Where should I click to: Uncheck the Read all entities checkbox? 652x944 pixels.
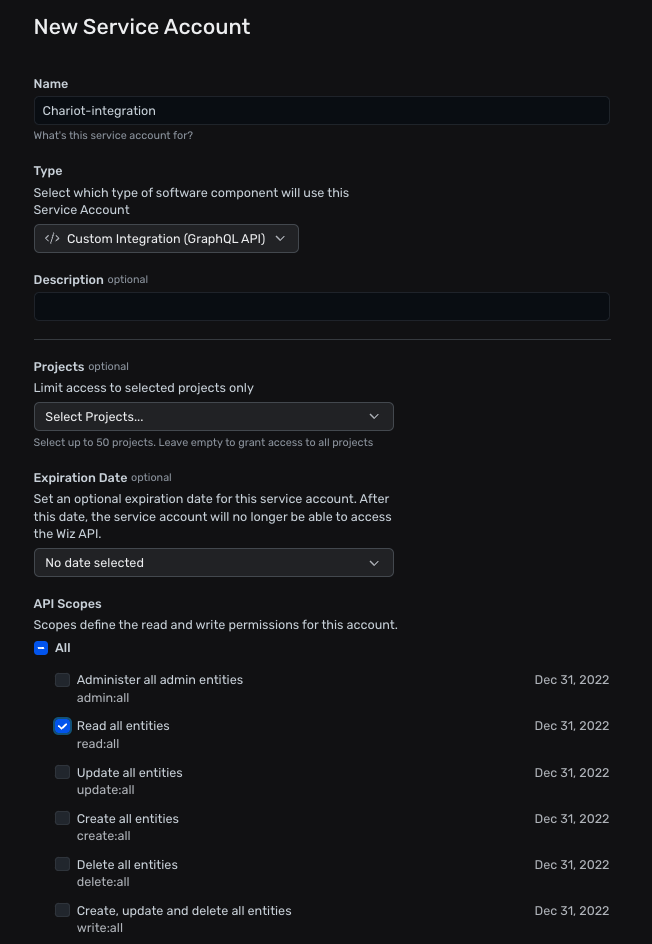(62, 726)
